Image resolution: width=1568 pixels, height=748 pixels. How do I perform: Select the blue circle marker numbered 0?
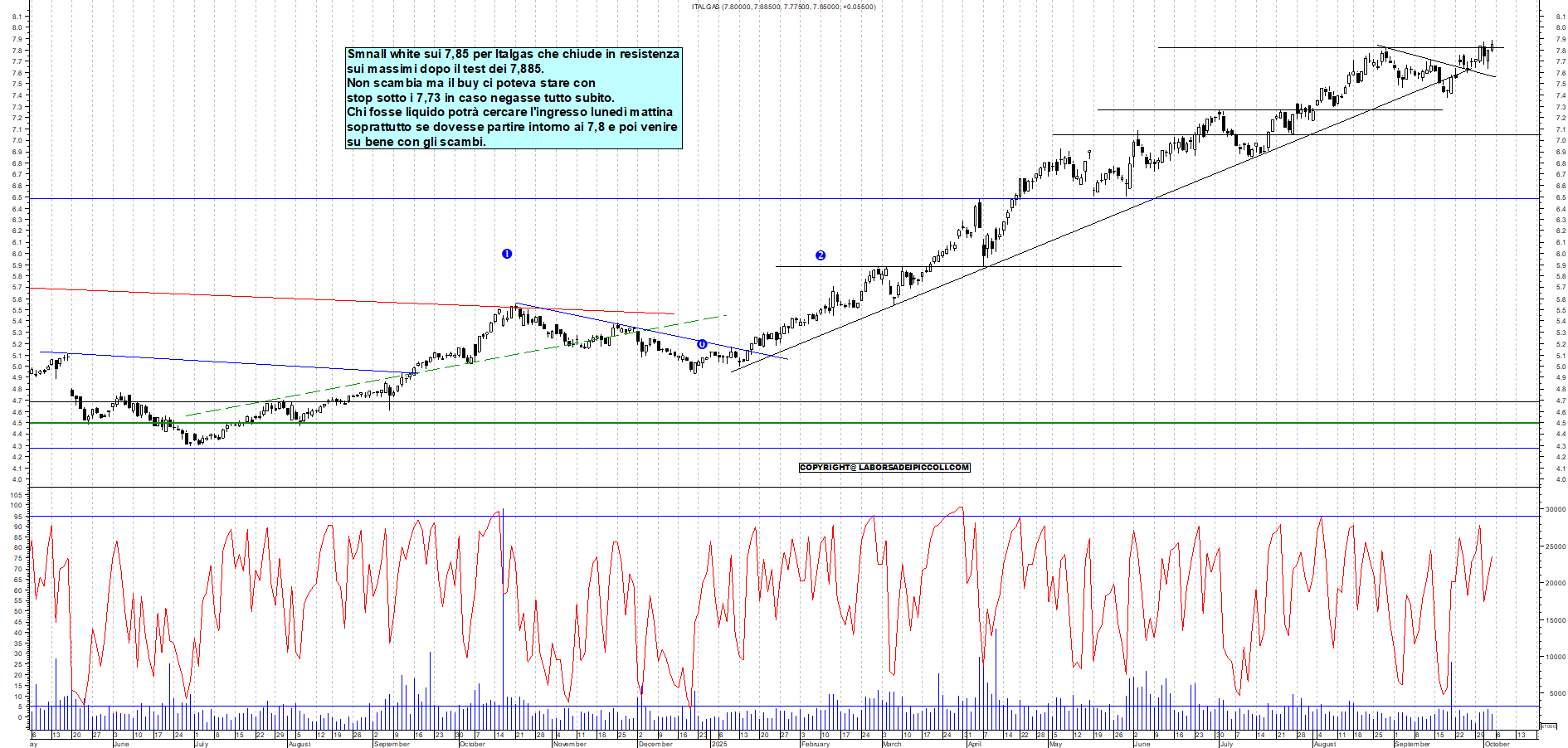click(x=702, y=344)
